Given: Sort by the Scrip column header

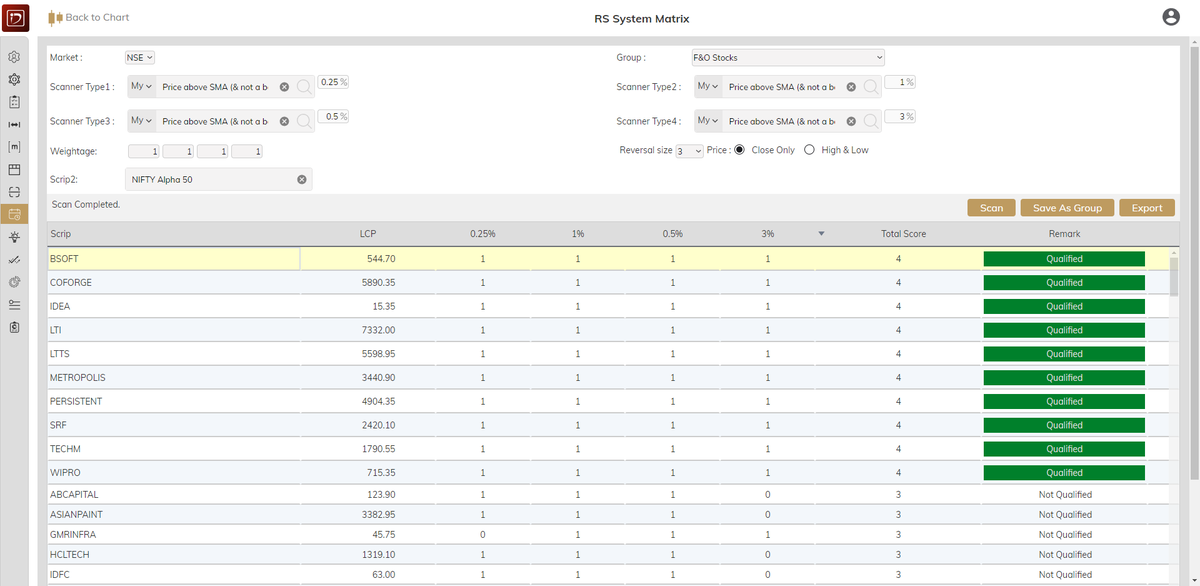Looking at the screenshot, I should (x=60, y=234).
